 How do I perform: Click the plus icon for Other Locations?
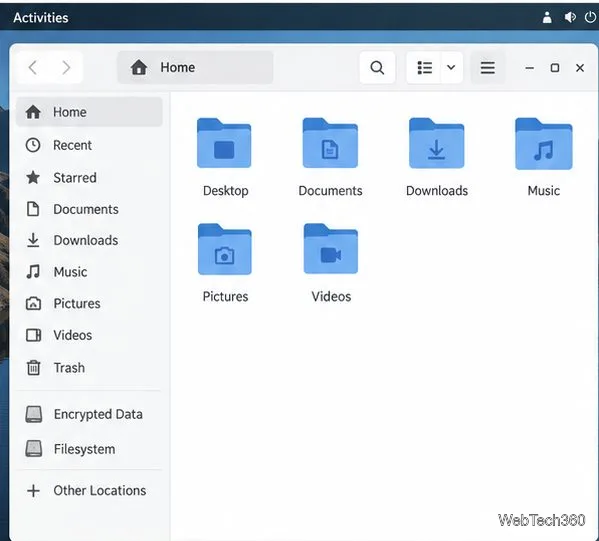(x=34, y=491)
